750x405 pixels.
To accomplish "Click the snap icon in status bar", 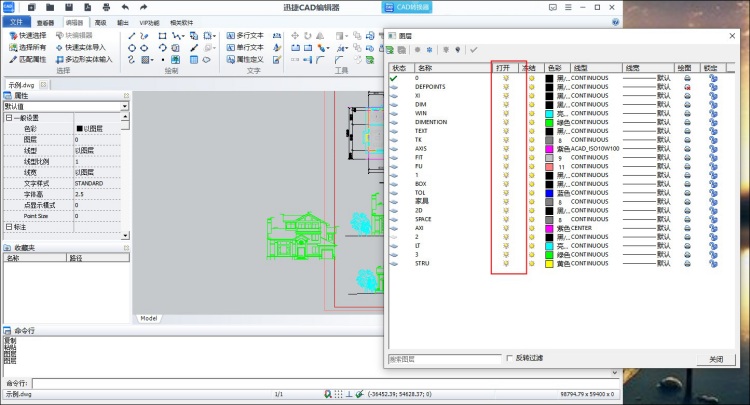I will point(328,394).
